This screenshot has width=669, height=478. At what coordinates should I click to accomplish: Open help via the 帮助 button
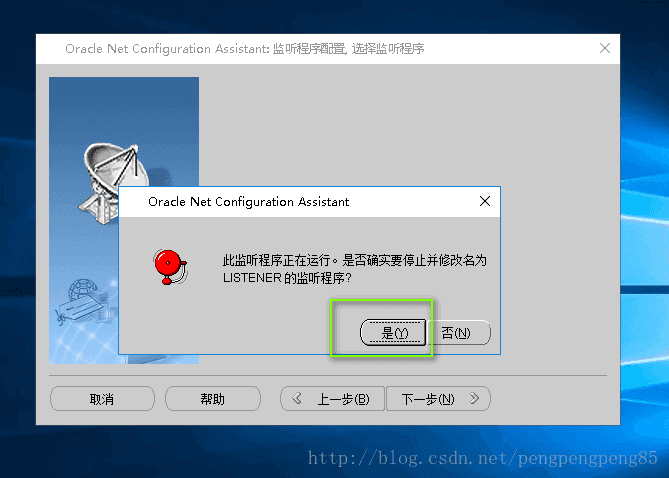tap(212, 399)
